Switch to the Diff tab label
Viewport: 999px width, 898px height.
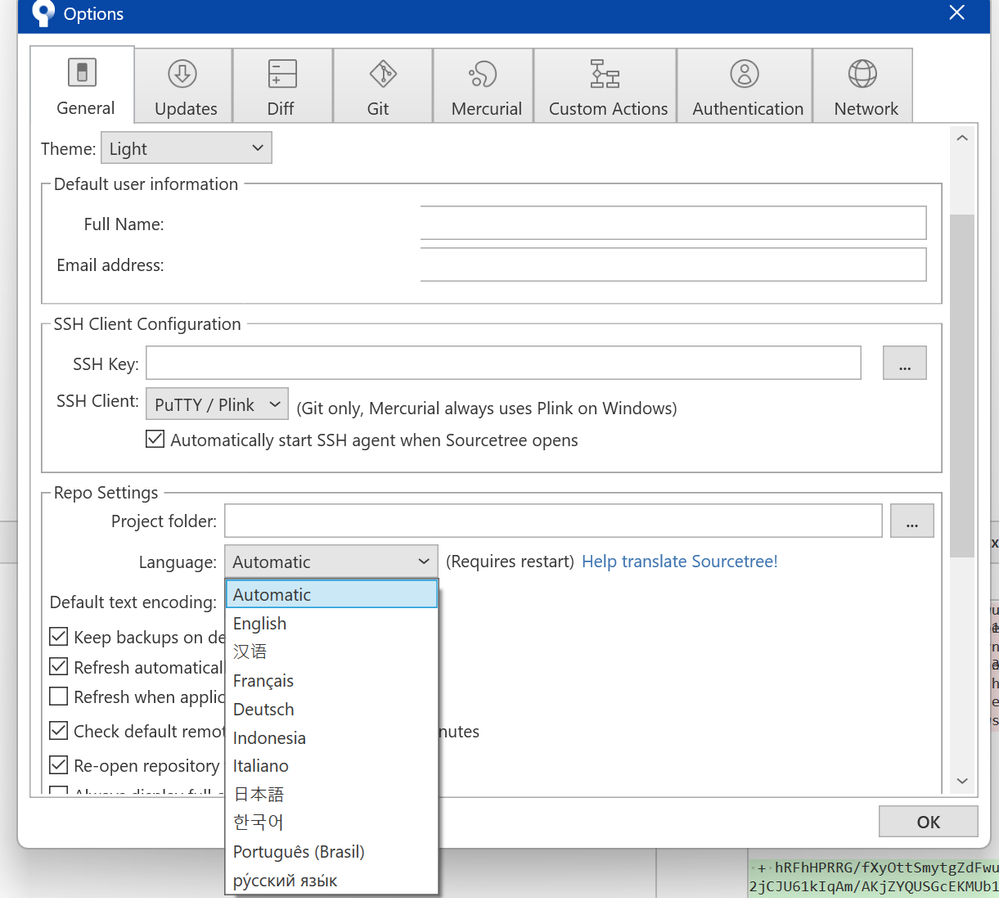tap(280, 109)
